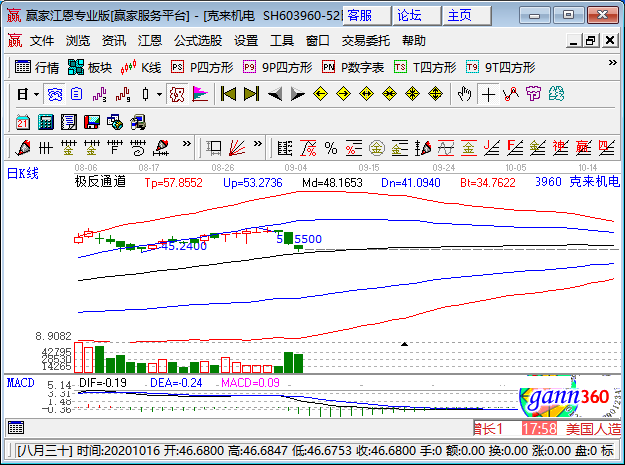
Task: Click the black vertical grid lines tool
Action: coord(45,148)
